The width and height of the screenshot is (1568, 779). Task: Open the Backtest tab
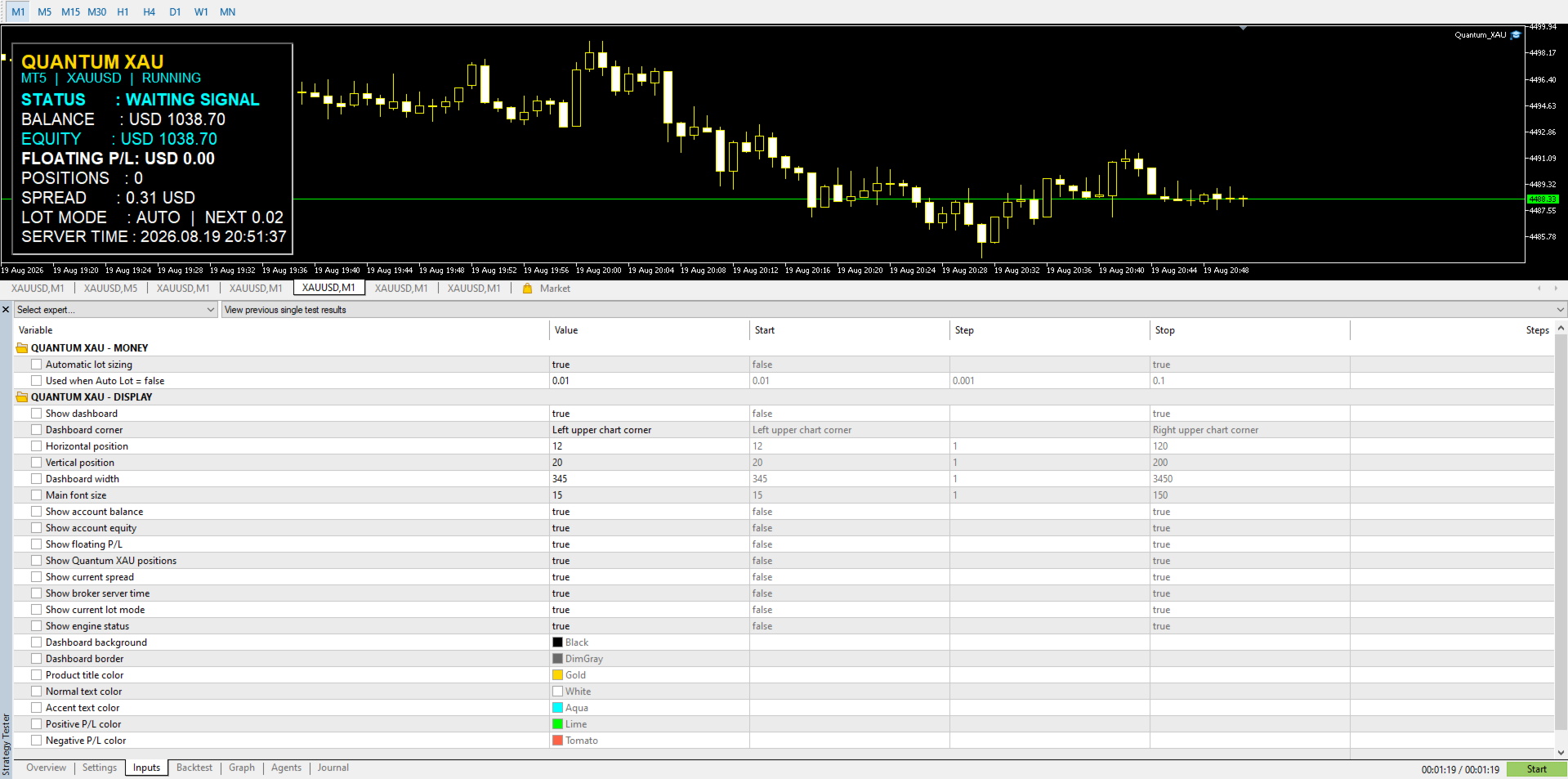pos(194,768)
